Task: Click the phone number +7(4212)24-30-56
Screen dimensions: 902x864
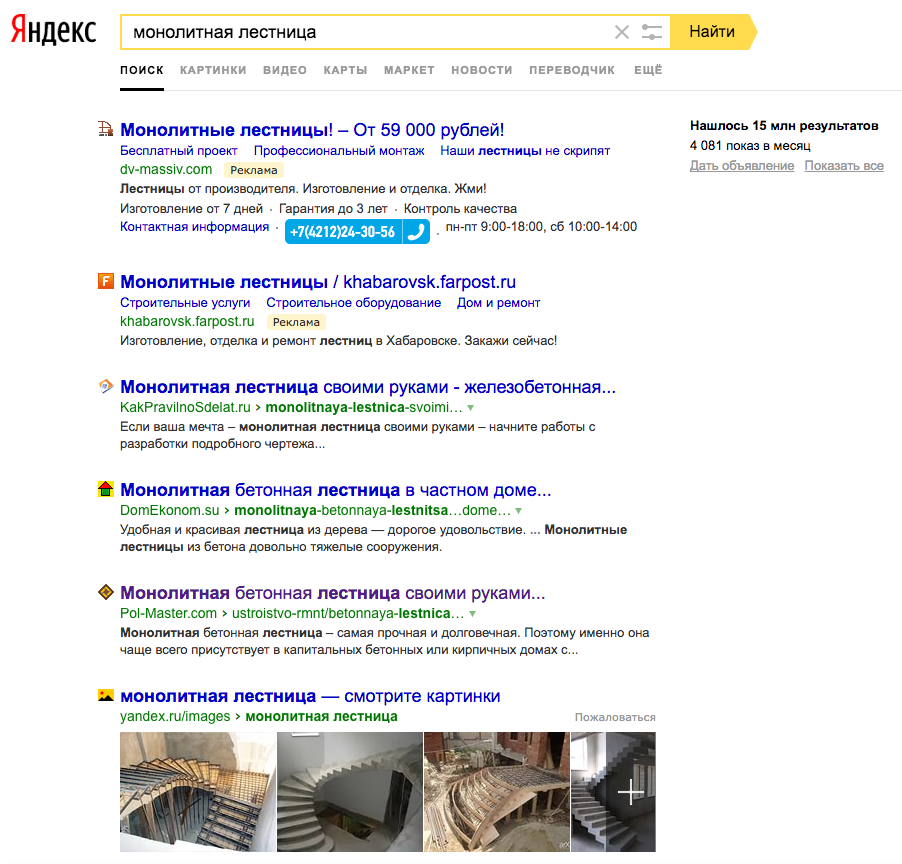Action: (x=342, y=232)
